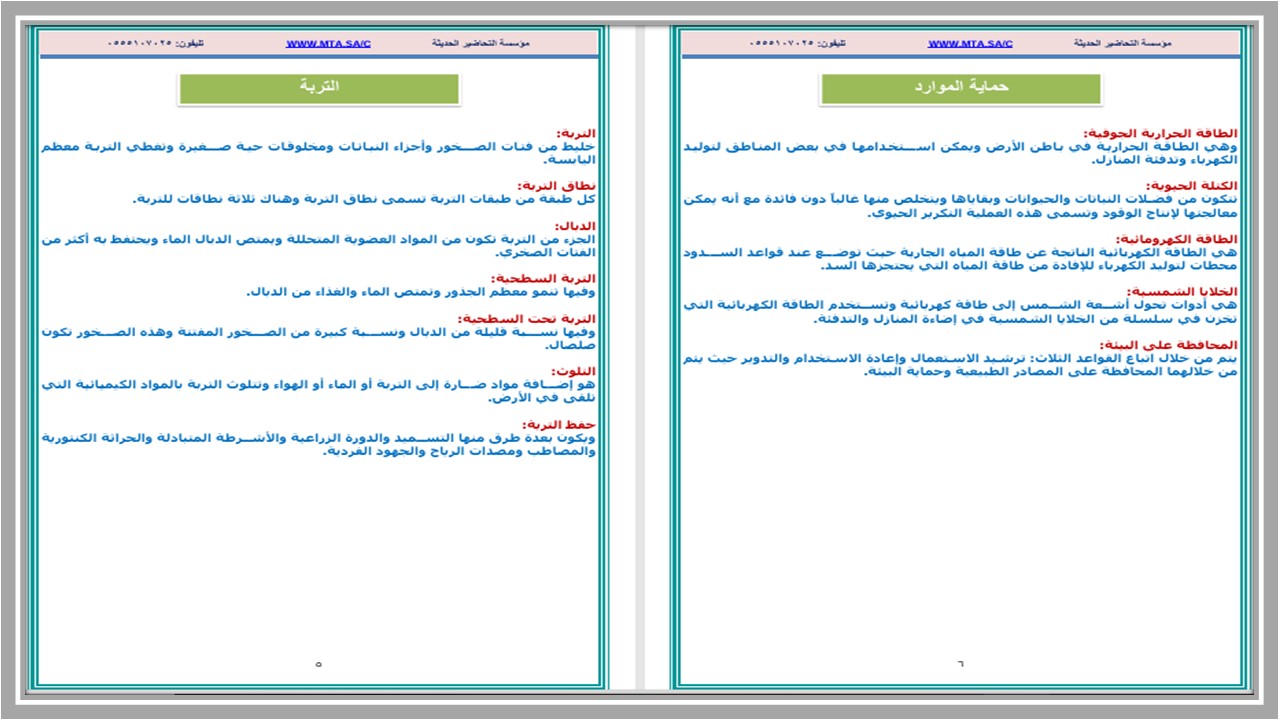Screen dimensions: 1280x720
Task: Select the green حماية الموارد page title
Action: coord(961,86)
